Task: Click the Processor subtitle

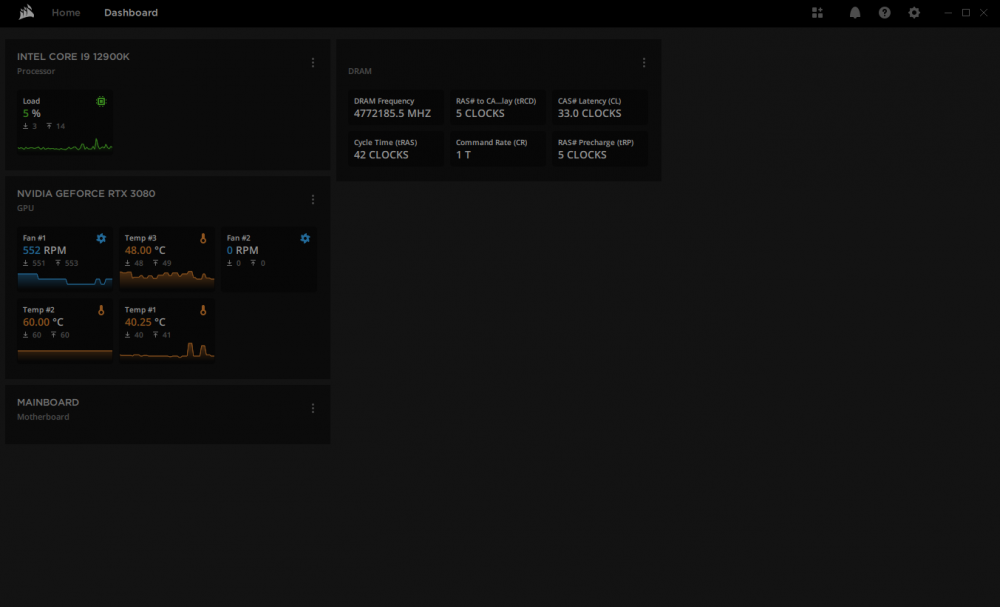Action: coord(36,71)
